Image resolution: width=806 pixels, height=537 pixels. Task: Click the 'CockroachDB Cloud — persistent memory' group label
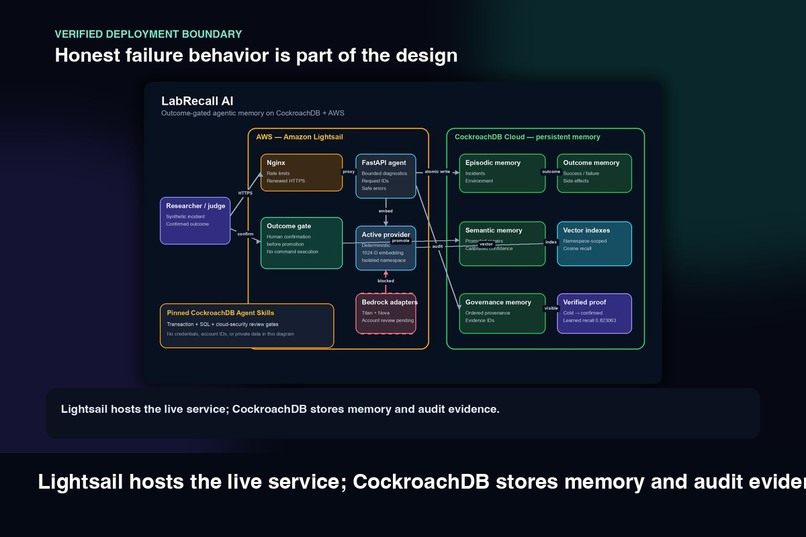tap(527, 137)
